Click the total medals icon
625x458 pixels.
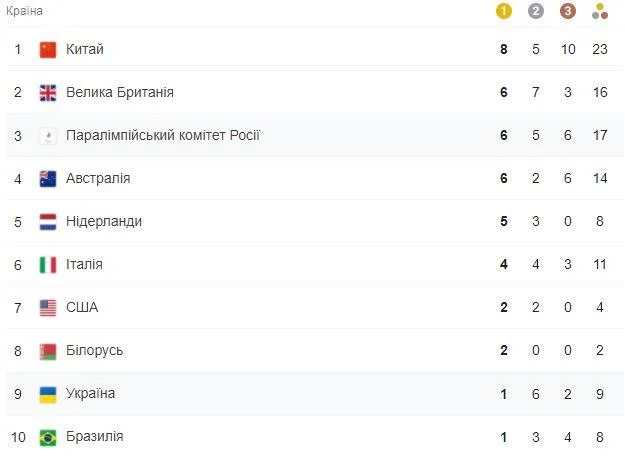[x=600, y=11]
